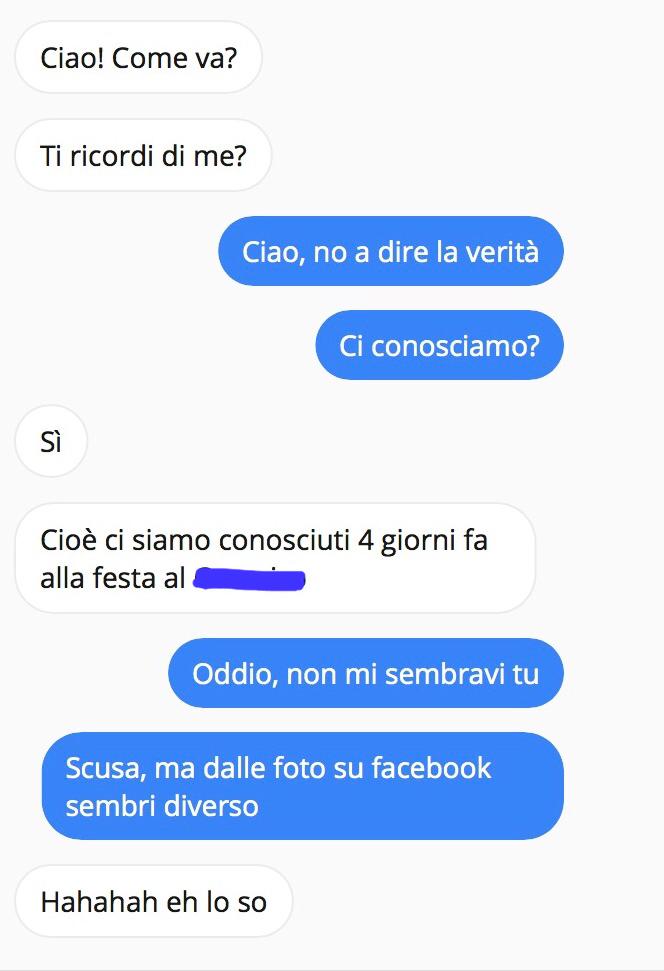Select the 'Hahahah eh lo so' reply

tap(154, 901)
